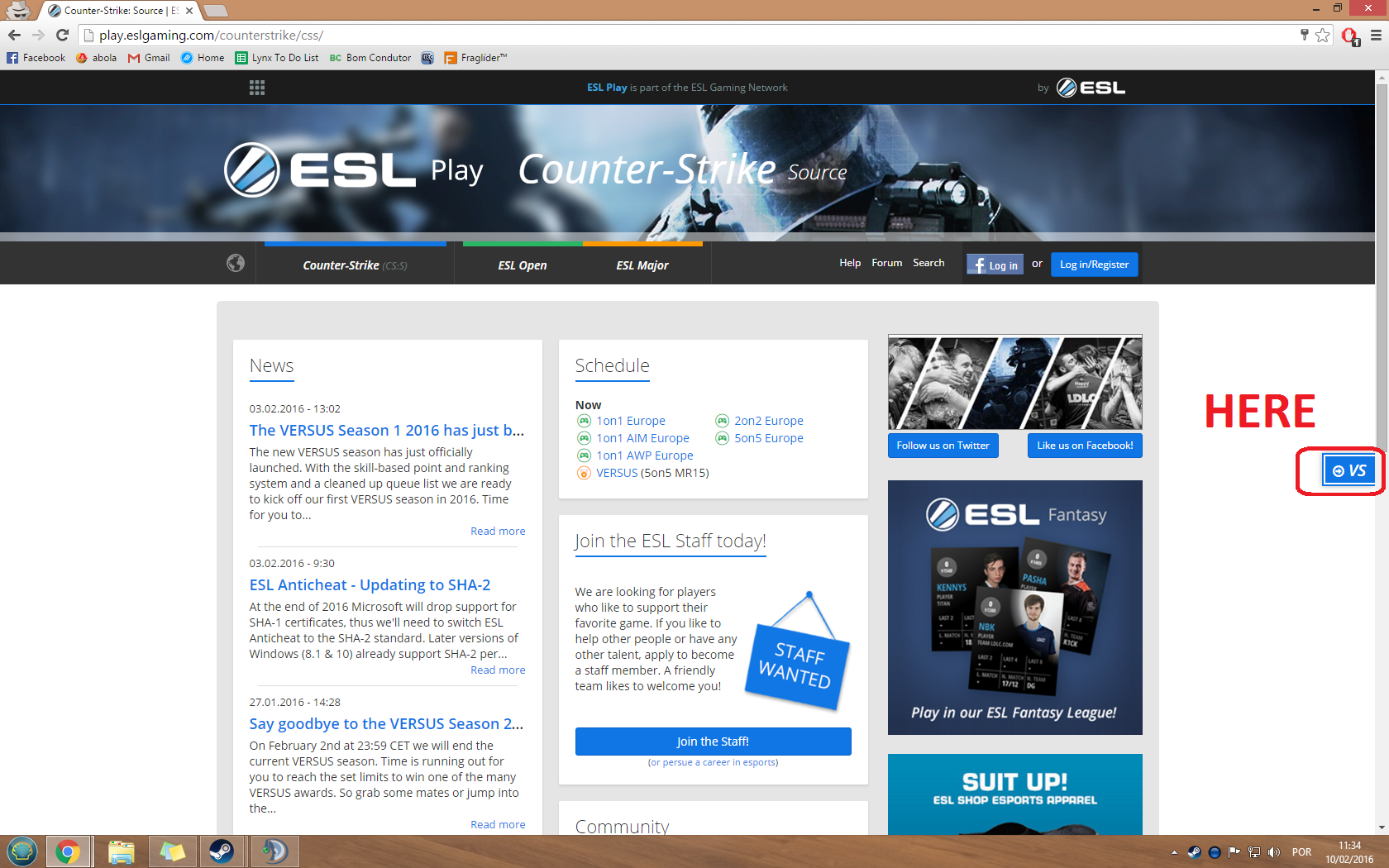The height and width of the screenshot is (868, 1389).
Task: Open the ESL Open tab
Action: coord(523,265)
